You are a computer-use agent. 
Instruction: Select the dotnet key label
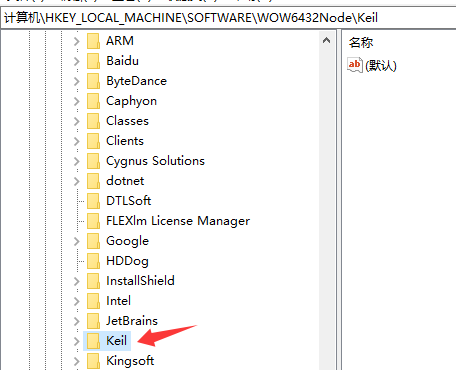point(125,181)
